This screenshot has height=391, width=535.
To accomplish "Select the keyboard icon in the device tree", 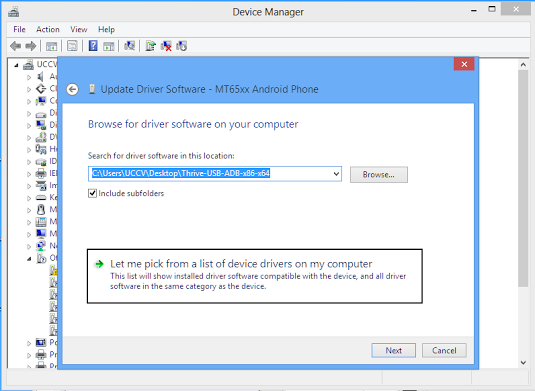I will (41, 198).
